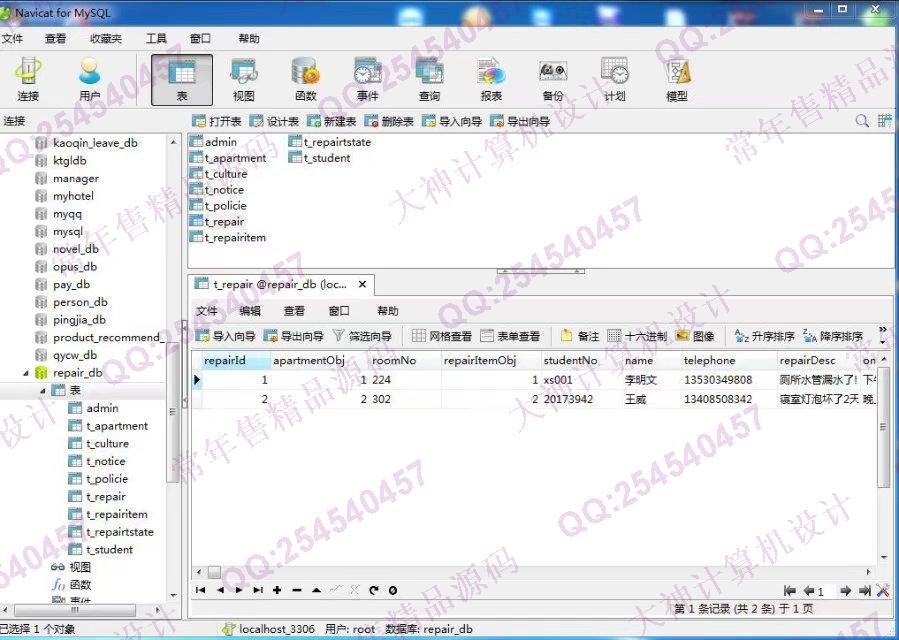899x640 pixels.
Task: Click the refresh icon in record navigator
Action: point(374,590)
